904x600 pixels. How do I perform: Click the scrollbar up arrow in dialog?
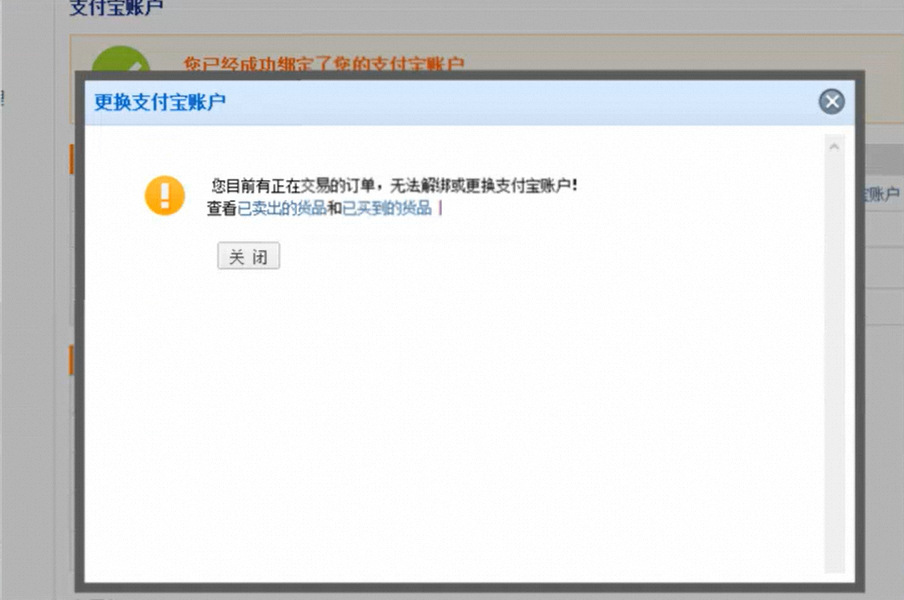(x=834, y=147)
